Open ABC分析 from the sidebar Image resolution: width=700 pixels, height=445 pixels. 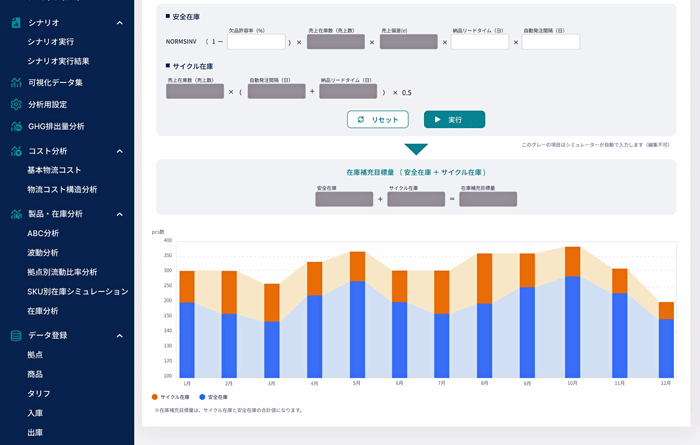pos(43,233)
